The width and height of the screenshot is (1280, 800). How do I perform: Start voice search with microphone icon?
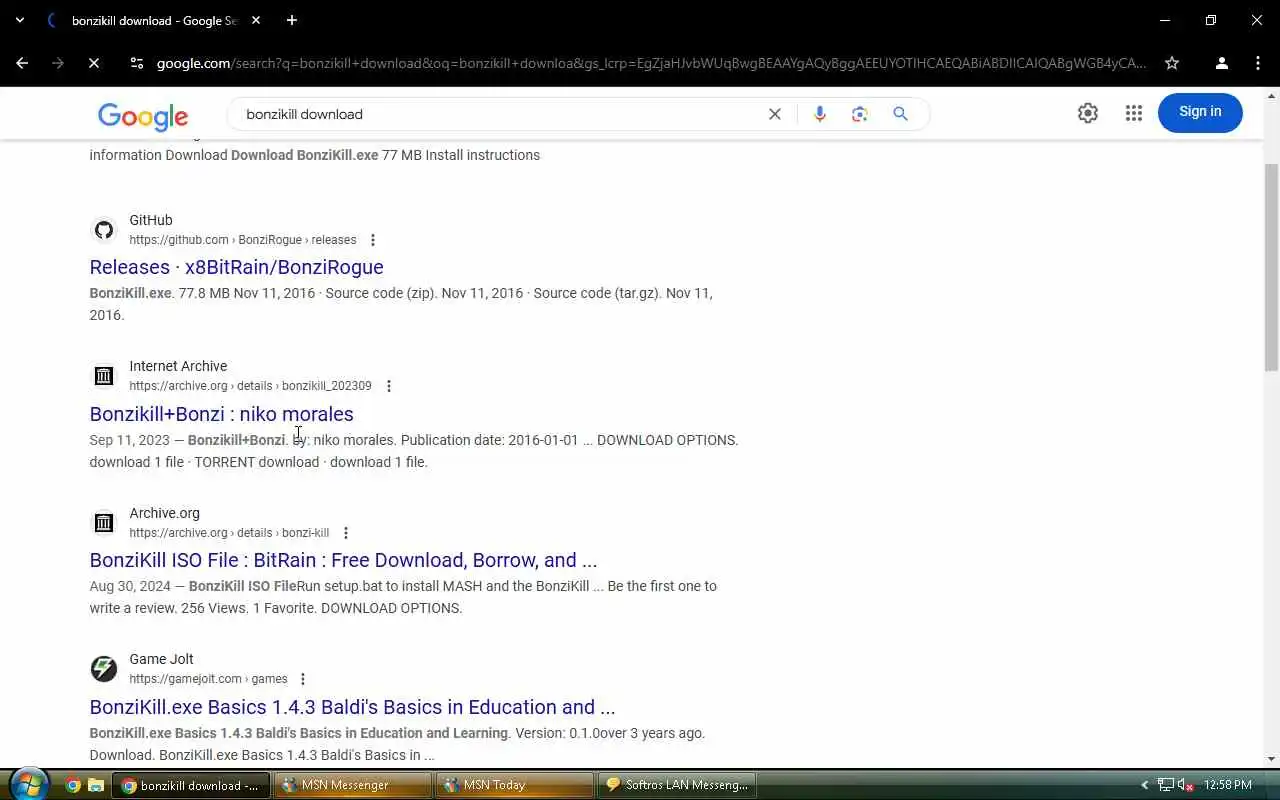click(820, 114)
